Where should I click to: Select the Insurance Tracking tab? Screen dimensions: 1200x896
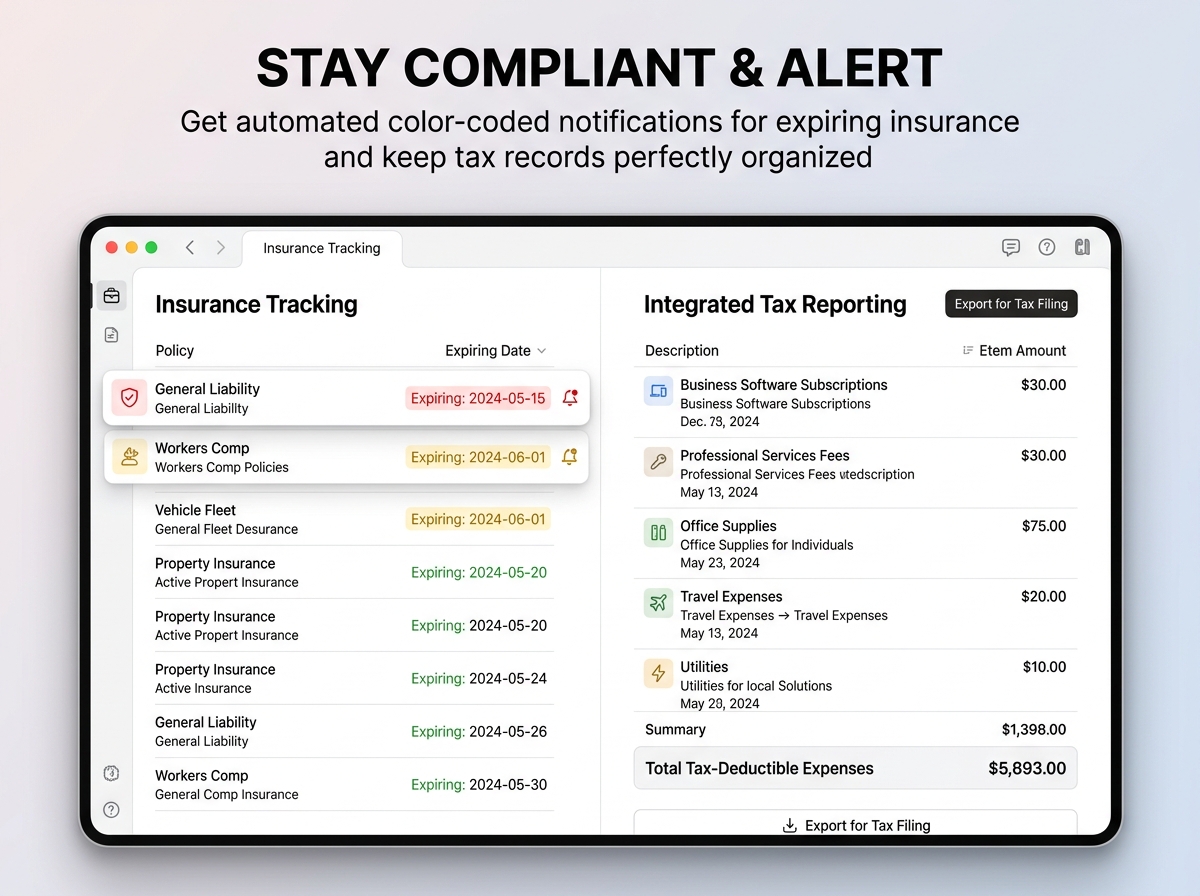pyautogui.click(x=322, y=248)
